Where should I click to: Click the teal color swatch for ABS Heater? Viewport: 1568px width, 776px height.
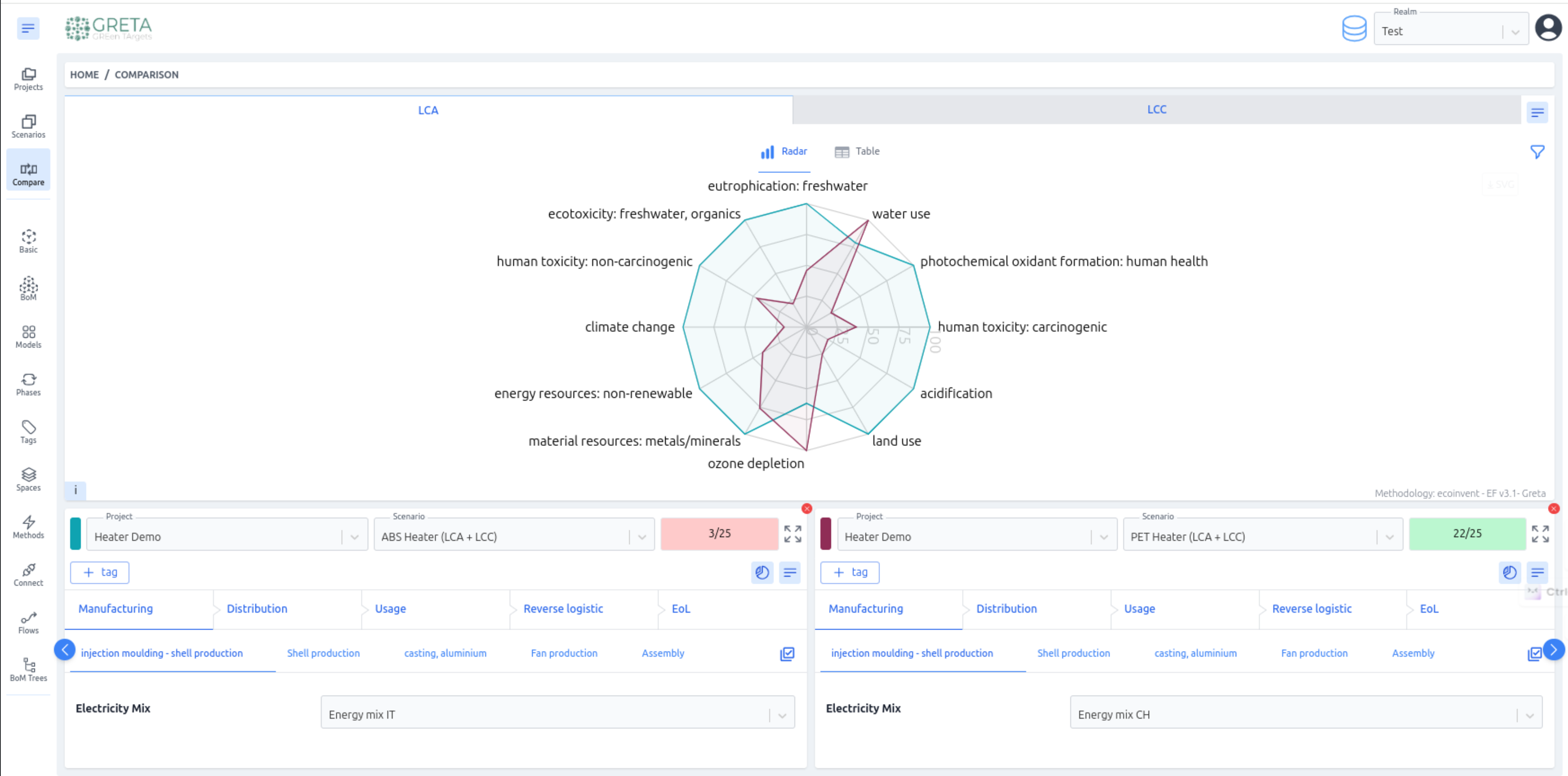(x=76, y=534)
